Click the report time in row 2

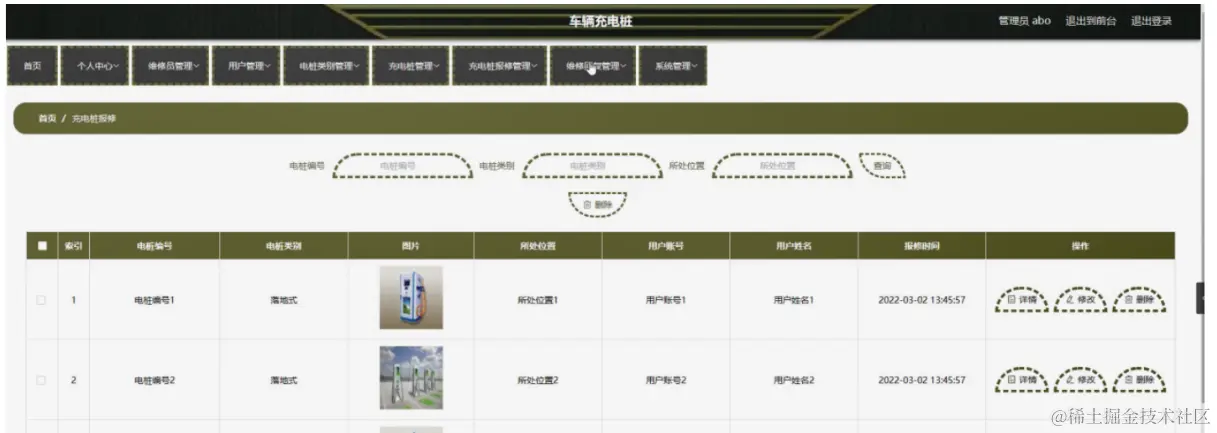tap(922, 380)
